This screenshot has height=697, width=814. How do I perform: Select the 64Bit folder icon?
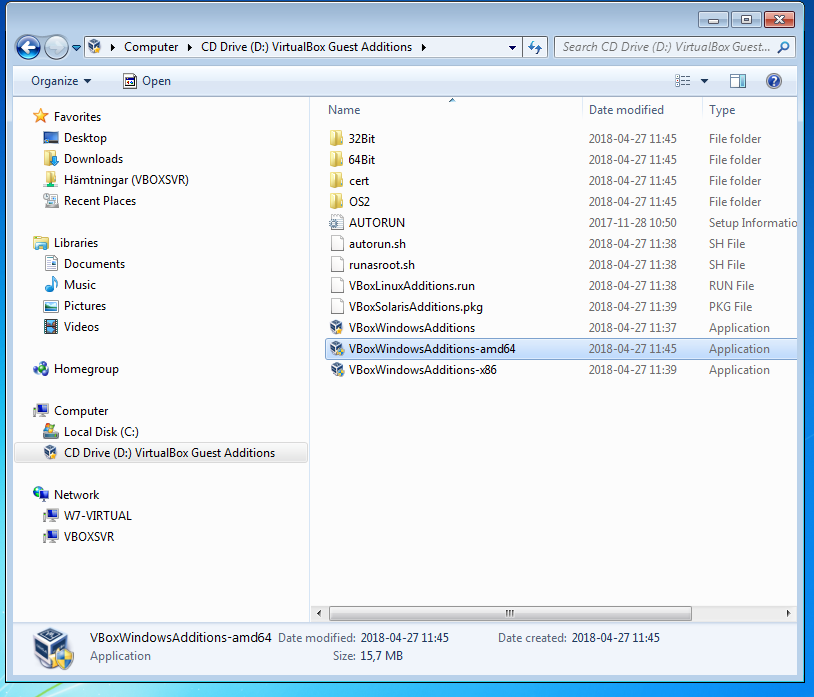click(336, 160)
